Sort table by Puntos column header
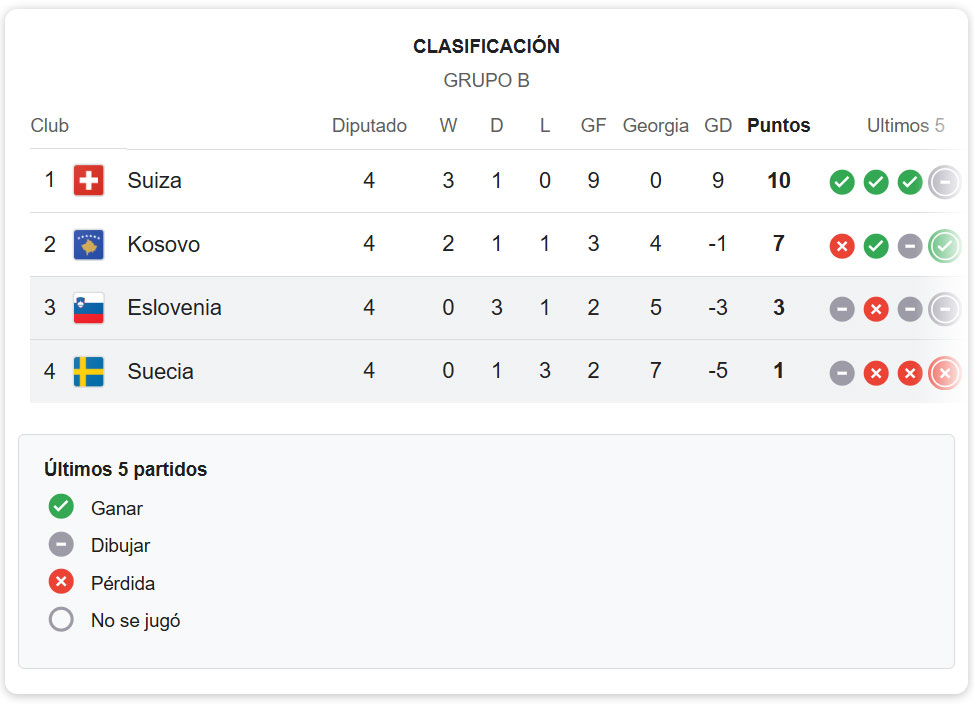 coord(778,126)
